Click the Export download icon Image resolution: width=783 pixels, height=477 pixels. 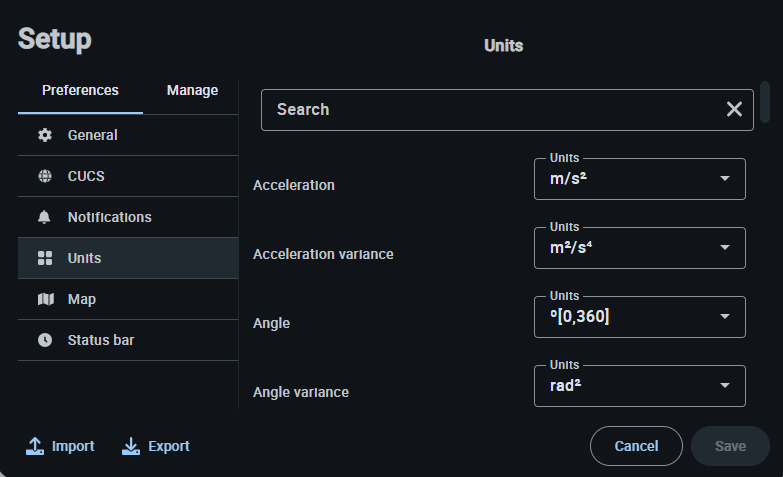click(131, 446)
